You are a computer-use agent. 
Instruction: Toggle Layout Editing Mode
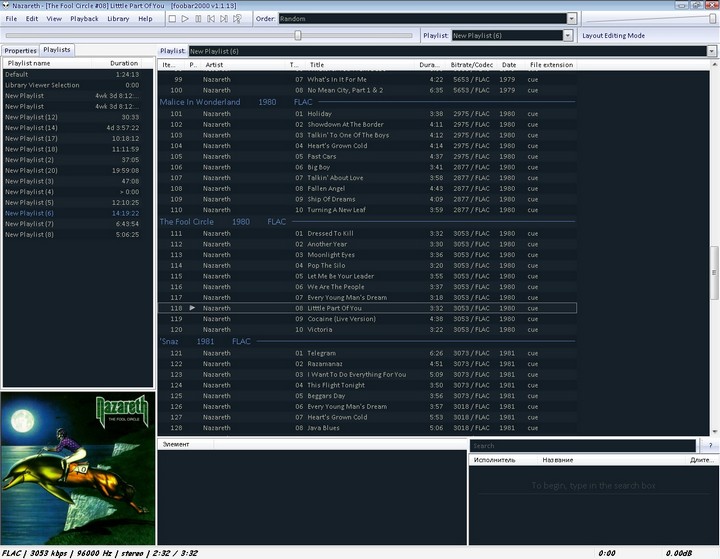coord(613,35)
